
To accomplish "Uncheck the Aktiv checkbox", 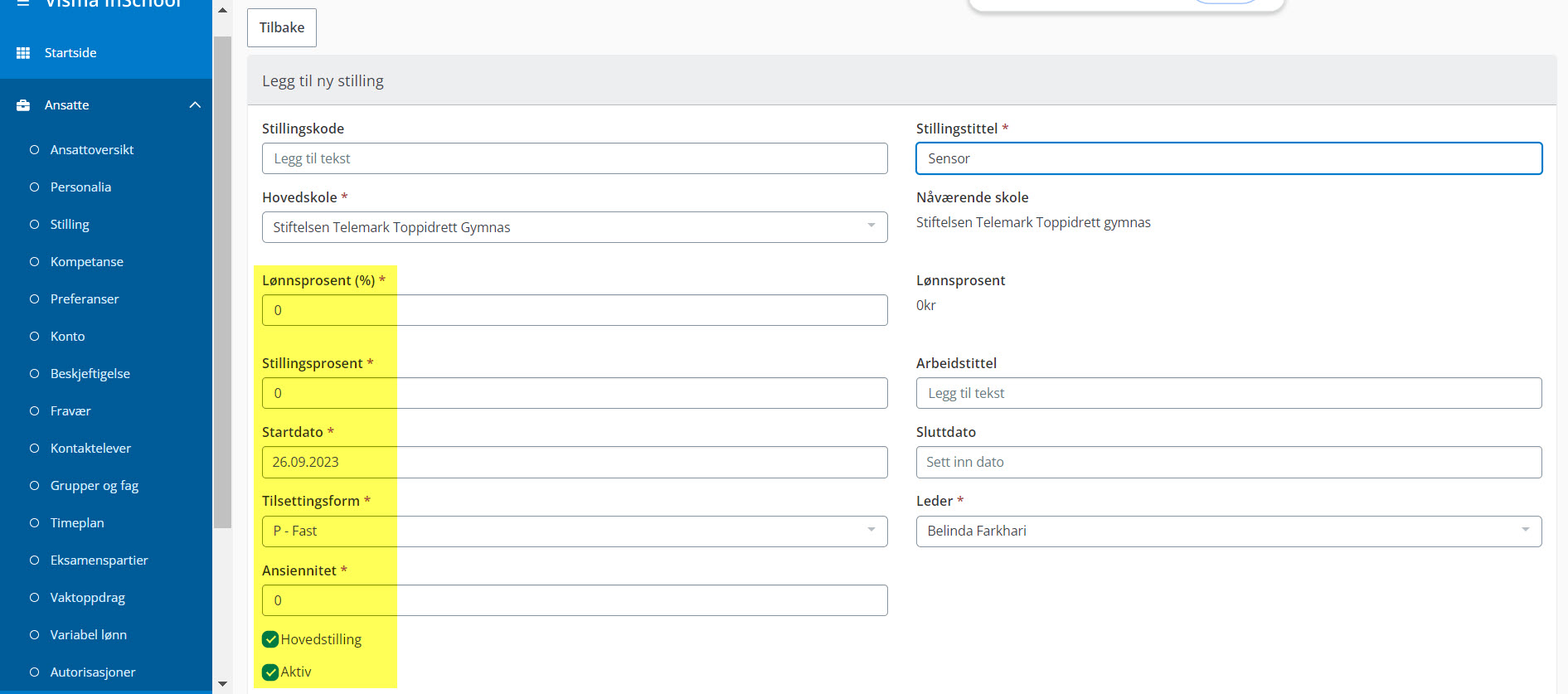I will pos(270,672).
